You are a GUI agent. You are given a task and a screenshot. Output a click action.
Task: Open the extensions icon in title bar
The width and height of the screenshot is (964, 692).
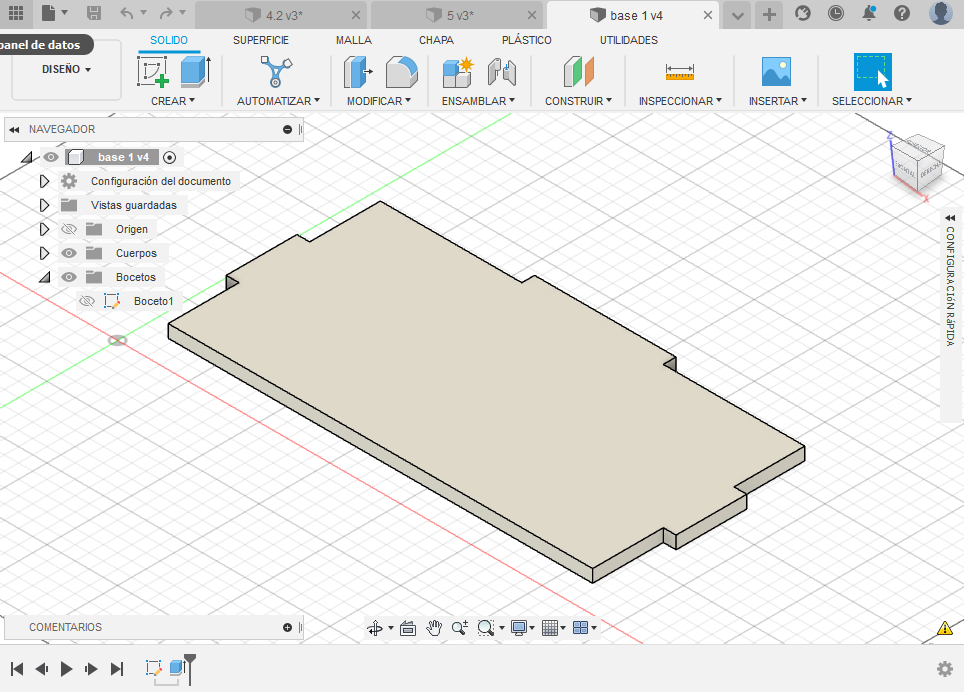pyautogui.click(x=802, y=13)
